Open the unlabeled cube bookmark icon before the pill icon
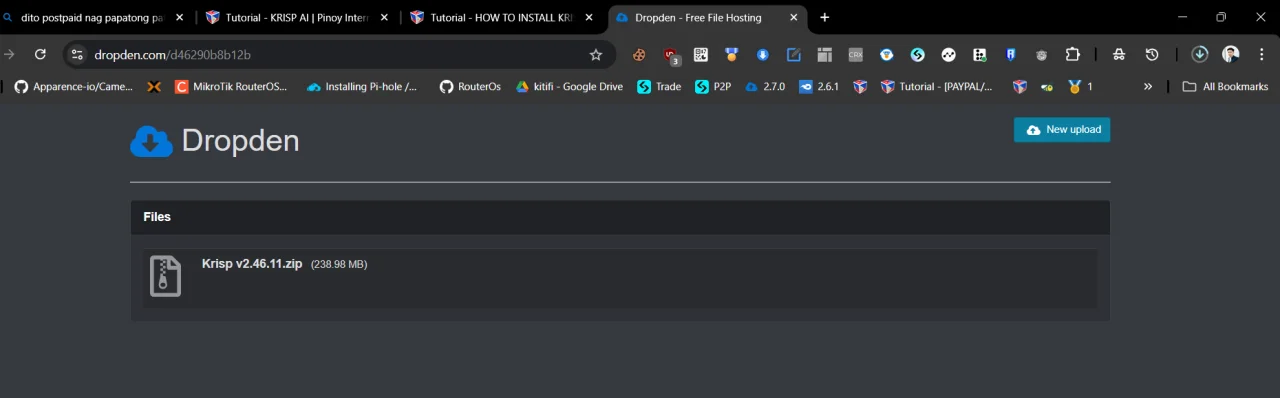This screenshot has width=1280, height=398. click(x=1019, y=87)
